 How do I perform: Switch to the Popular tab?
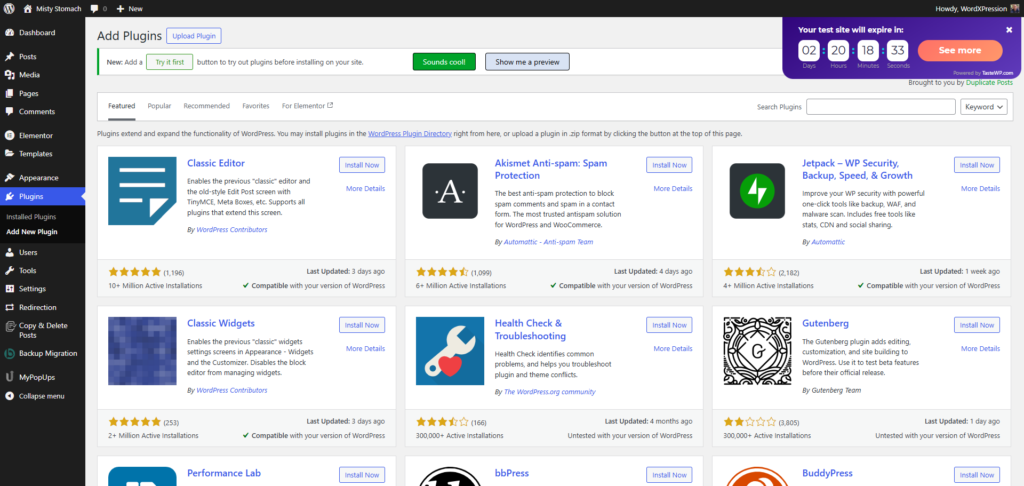pos(159,106)
